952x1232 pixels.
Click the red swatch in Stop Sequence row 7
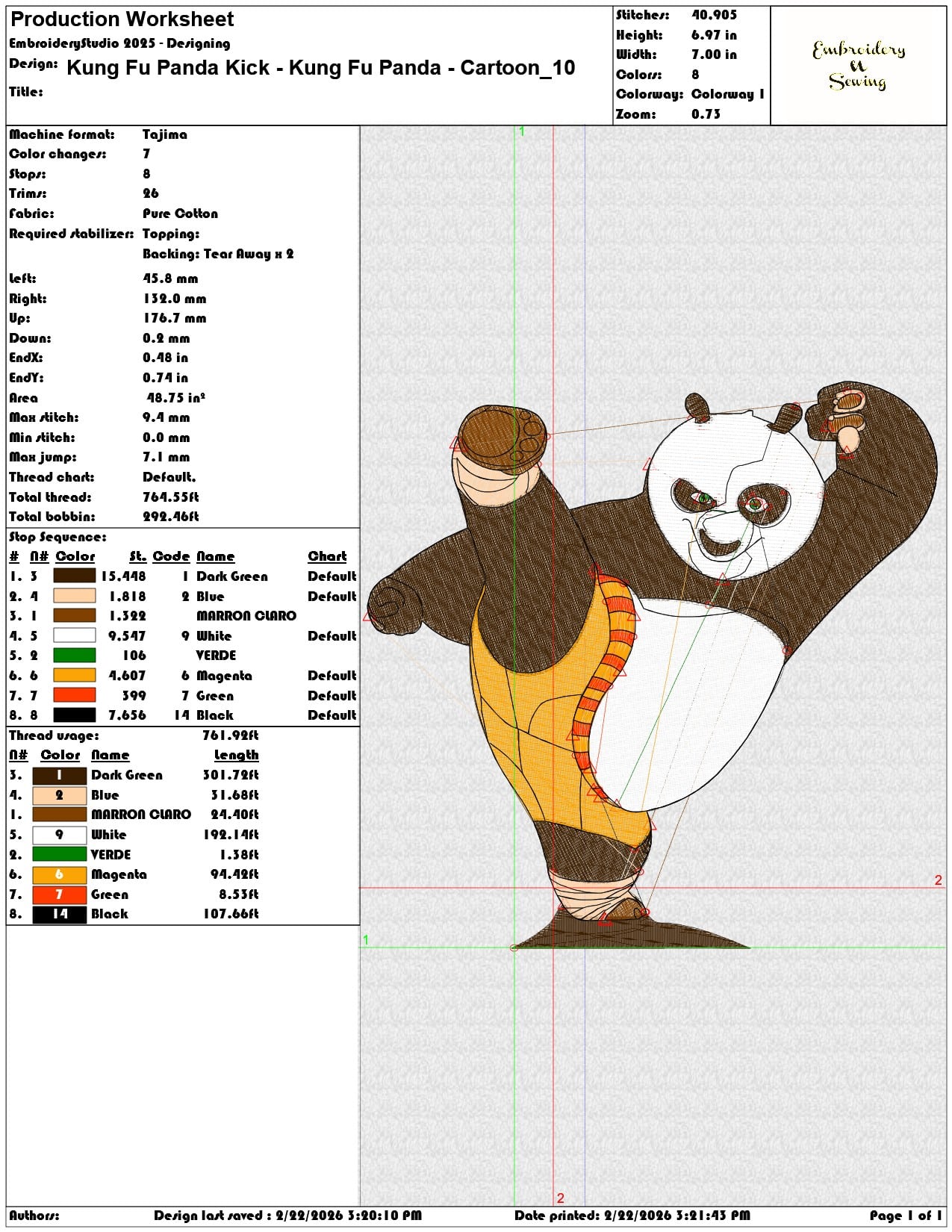pyautogui.click(x=75, y=695)
